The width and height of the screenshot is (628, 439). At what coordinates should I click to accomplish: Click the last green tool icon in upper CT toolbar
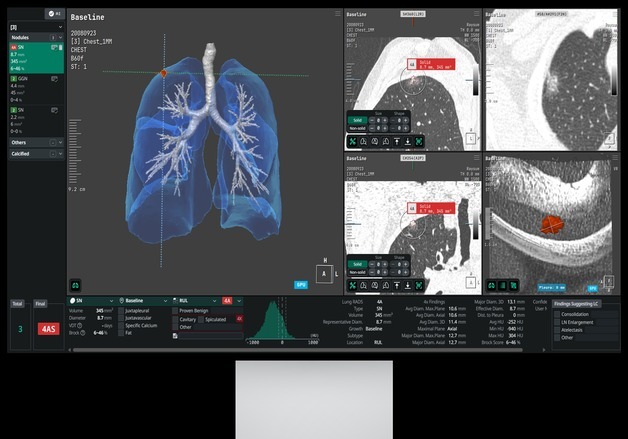point(419,141)
